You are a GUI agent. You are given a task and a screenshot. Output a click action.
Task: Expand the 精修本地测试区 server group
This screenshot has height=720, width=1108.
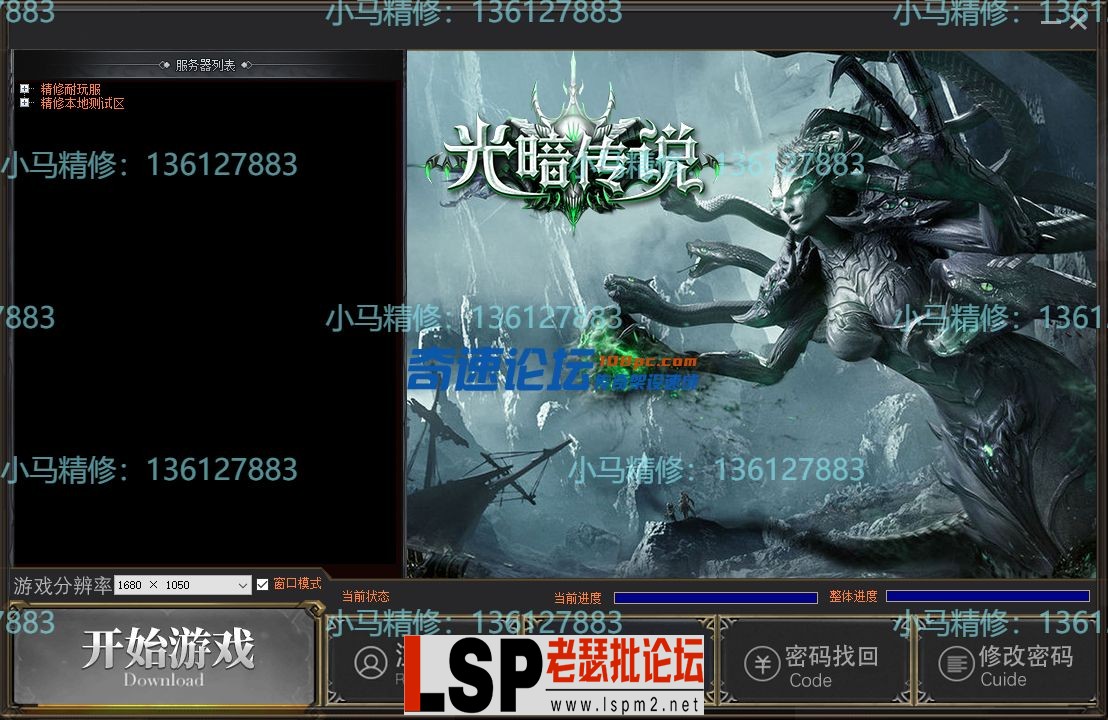point(25,103)
